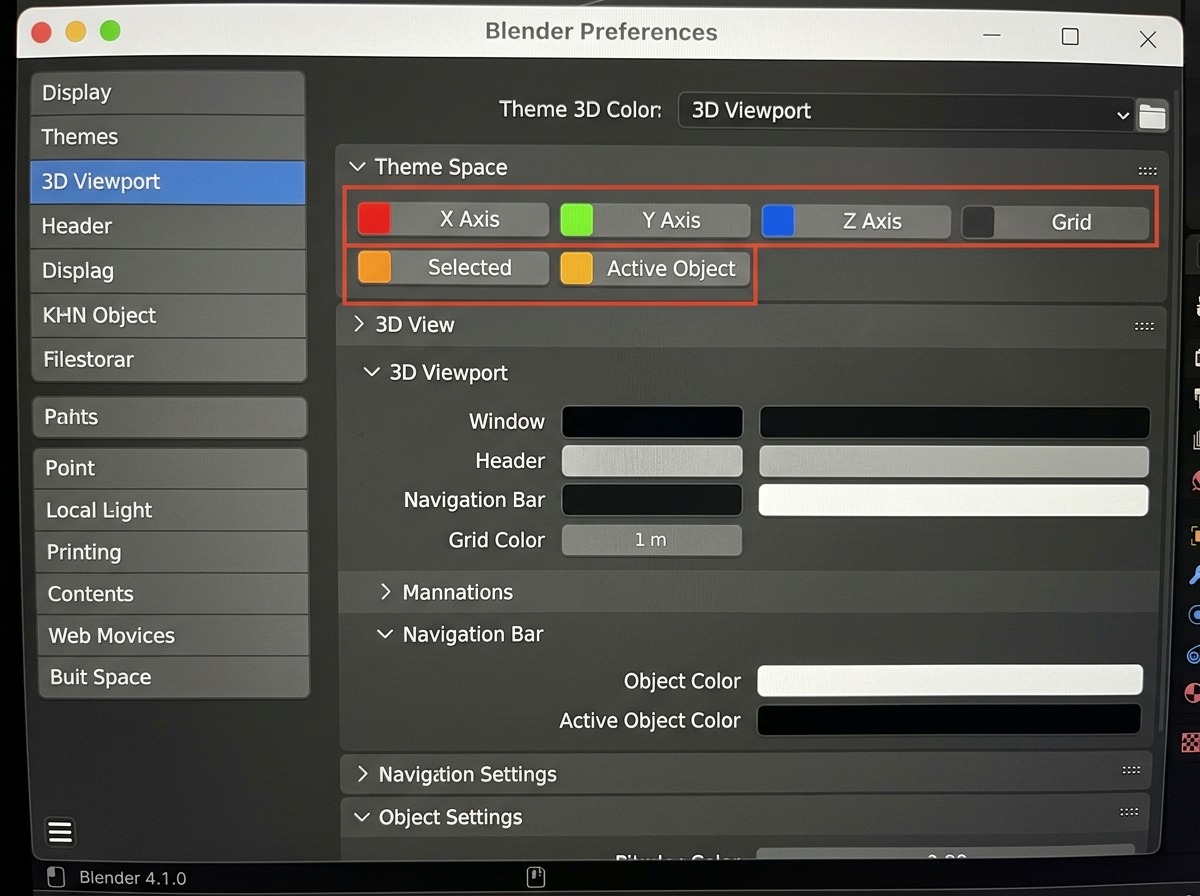Click the grip dots on the Theme Space header
Viewport: 1200px width, 896px height.
coord(1147,171)
